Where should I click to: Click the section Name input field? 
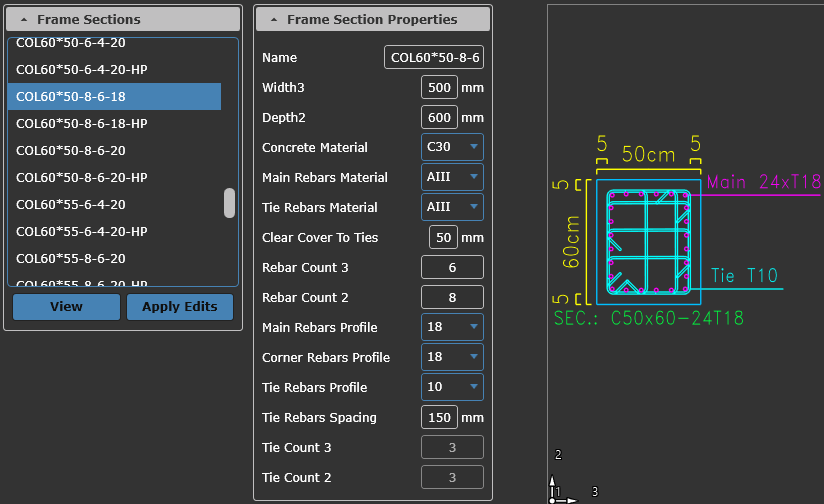tap(434, 58)
